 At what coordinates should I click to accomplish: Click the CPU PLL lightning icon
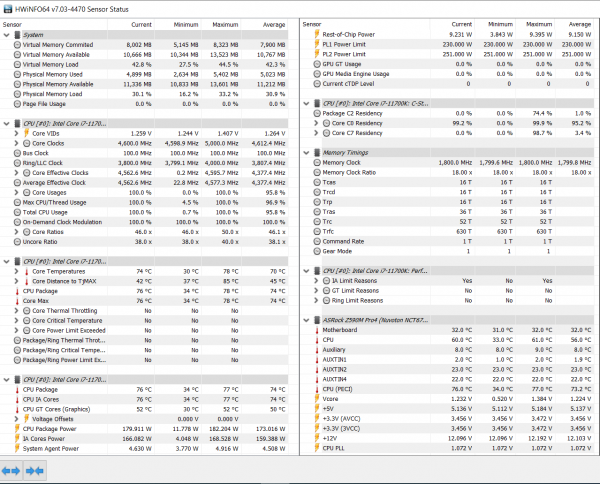317,448
